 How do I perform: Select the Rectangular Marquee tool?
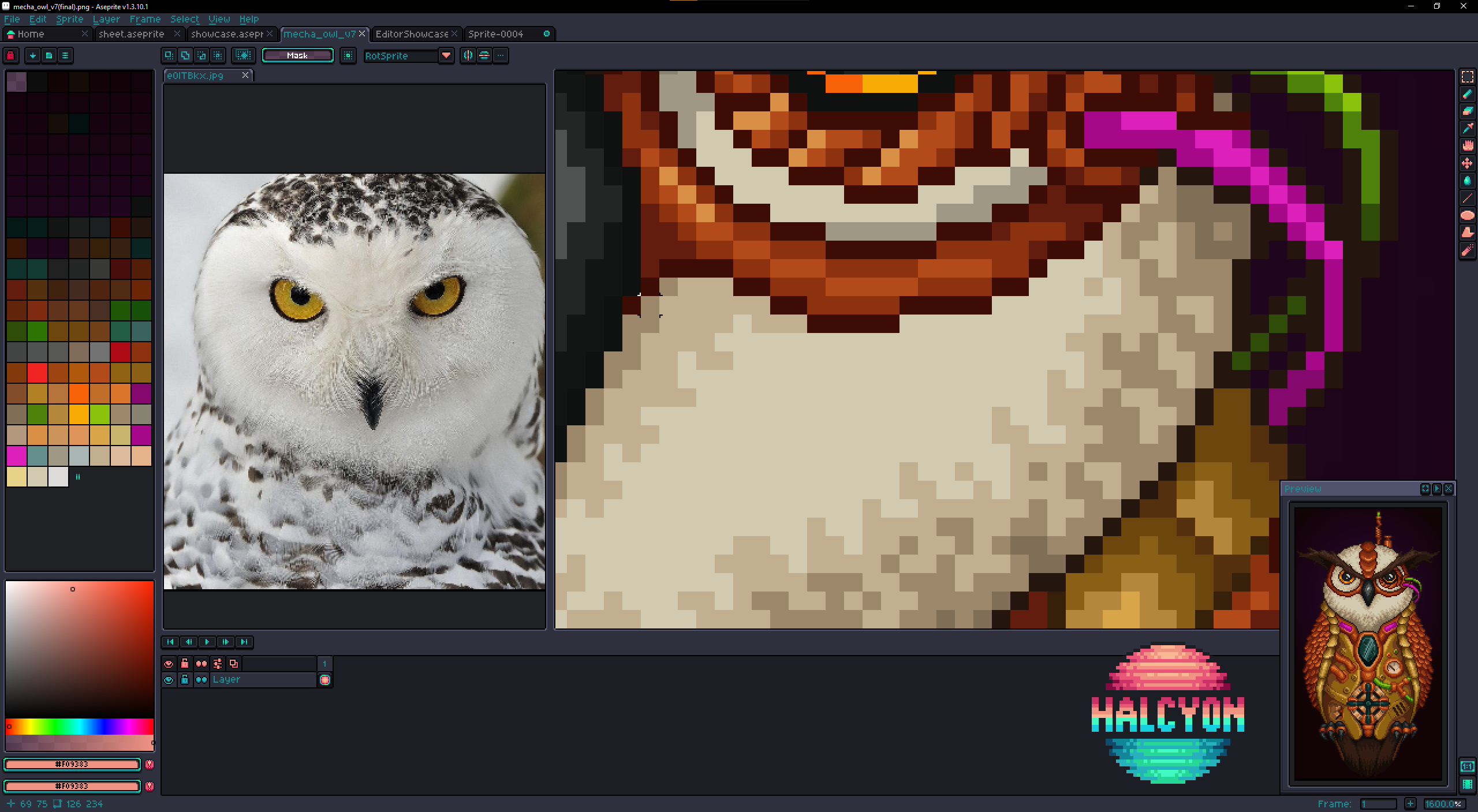[x=1467, y=77]
